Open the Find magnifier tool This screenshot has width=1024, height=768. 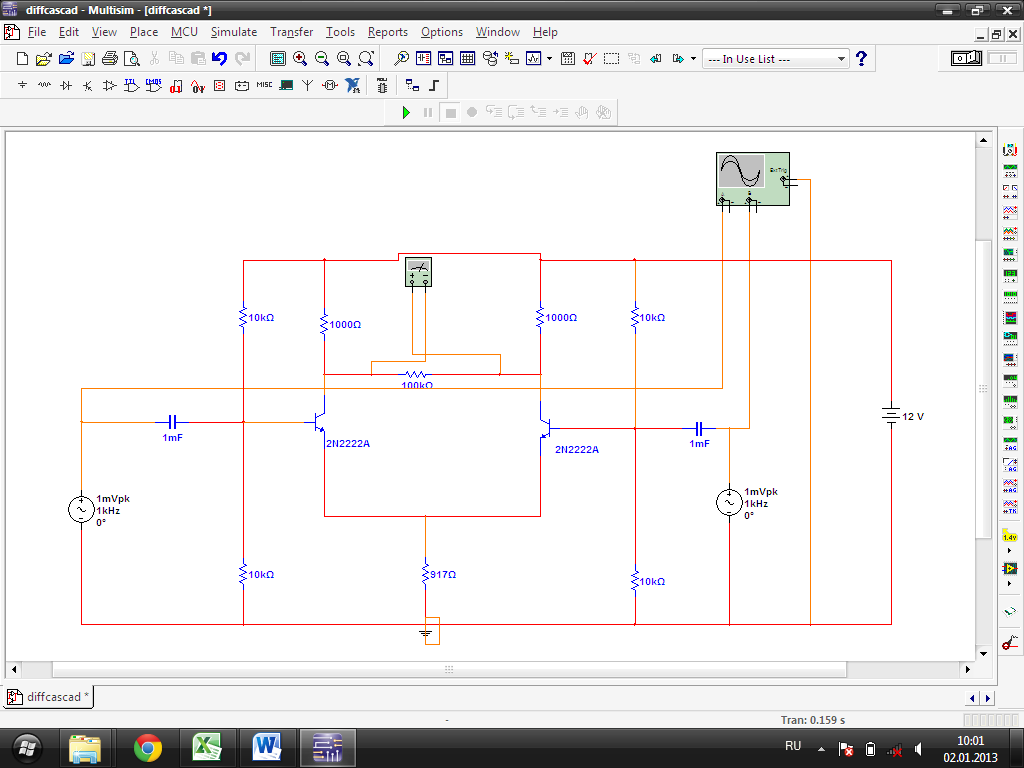pyautogui.click(x=401, y=59)
